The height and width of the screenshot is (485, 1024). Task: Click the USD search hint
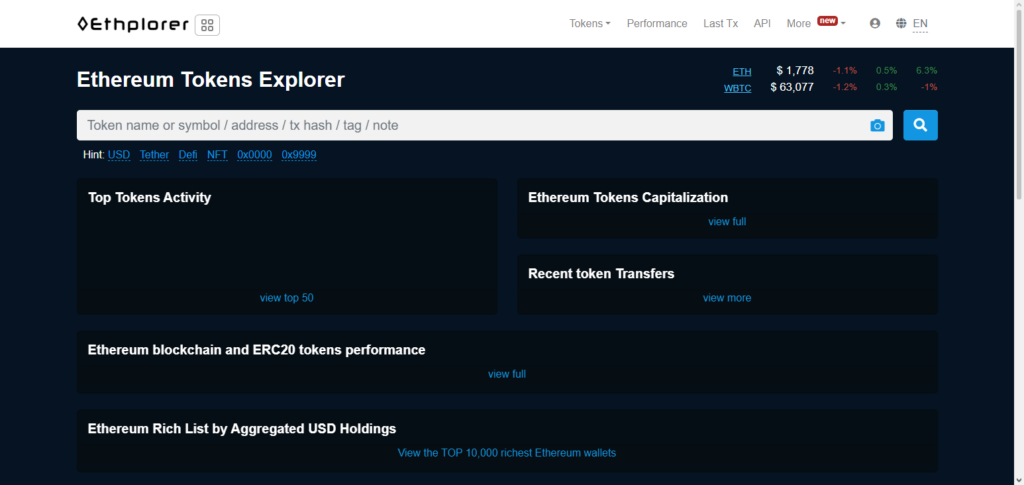(119, 155)
